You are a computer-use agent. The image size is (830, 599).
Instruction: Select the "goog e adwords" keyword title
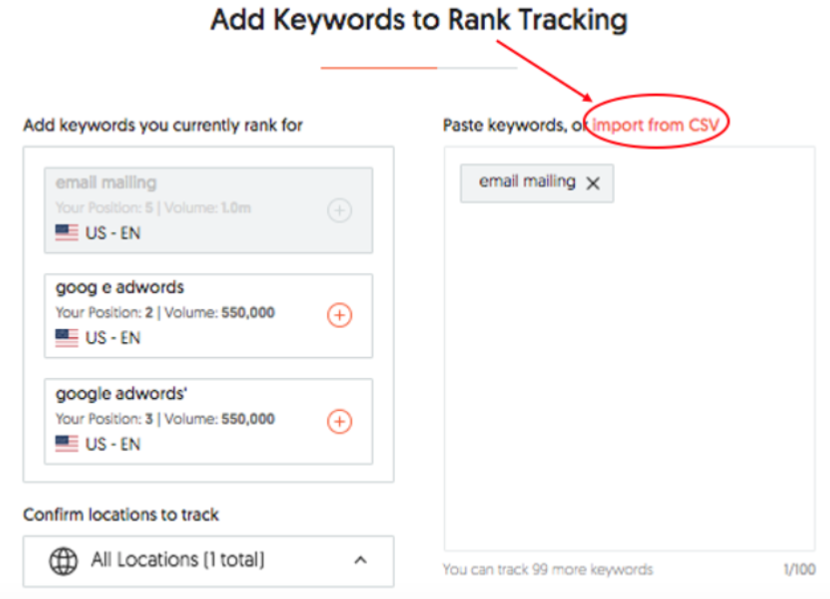coord(120,288)
